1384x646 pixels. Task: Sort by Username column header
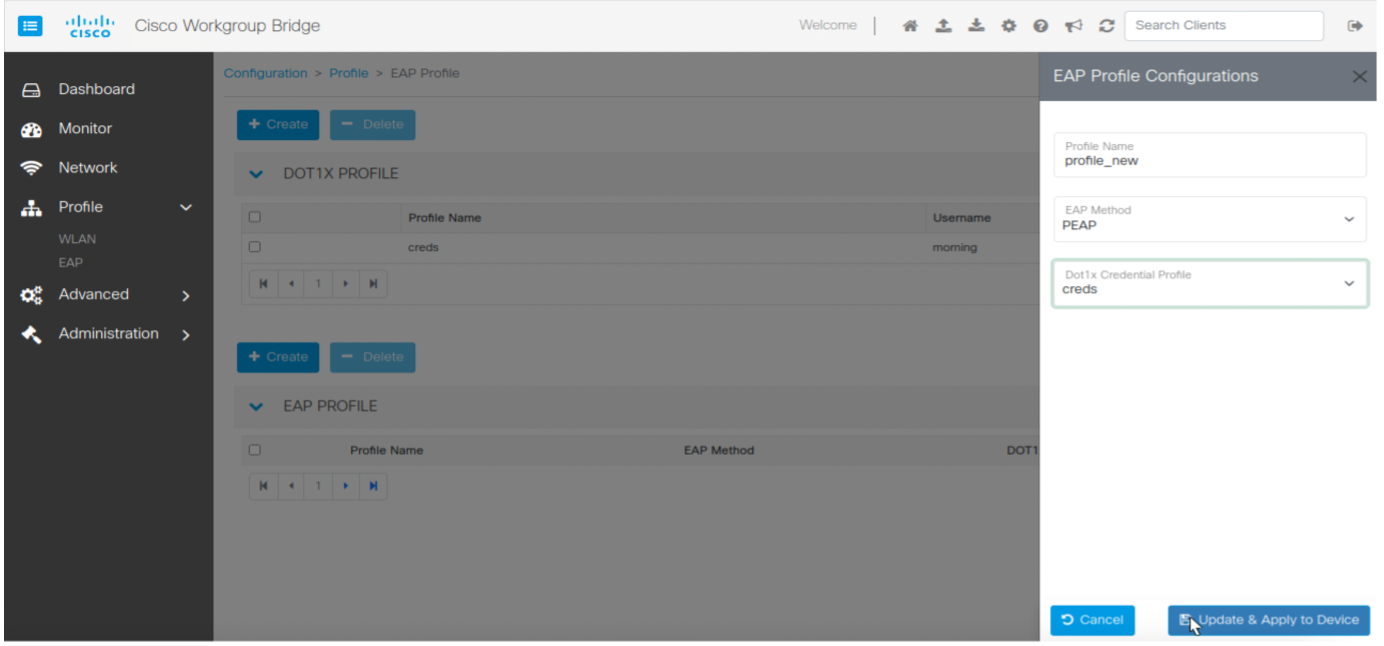[962, 217]
